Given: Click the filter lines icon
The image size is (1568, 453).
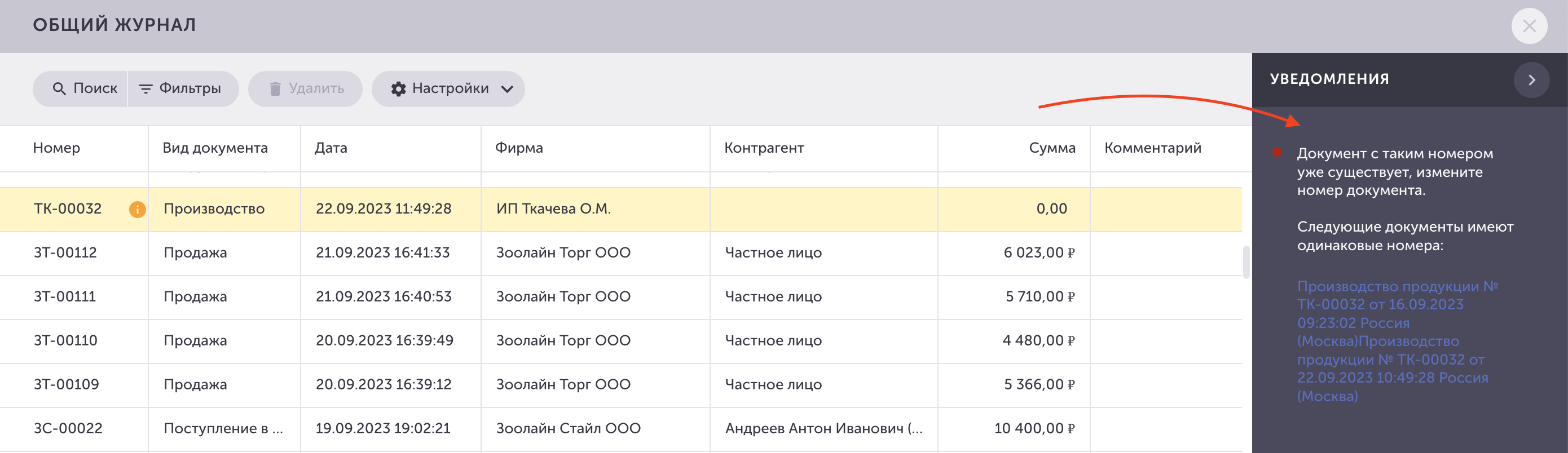Looking at the screenshot, I should [146, 89].
